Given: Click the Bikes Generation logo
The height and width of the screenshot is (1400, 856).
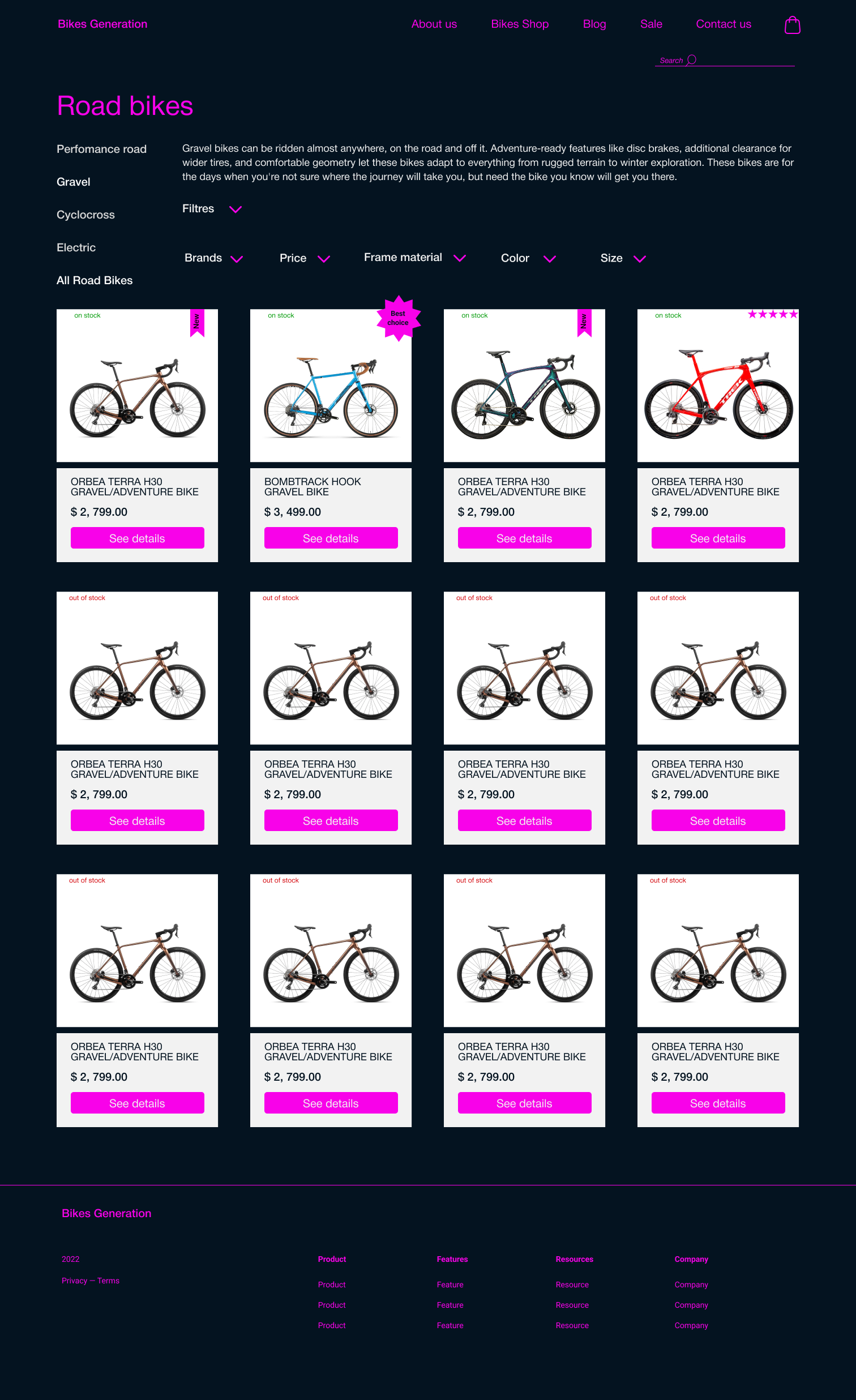Looking at the screenshot, I should coord(101,24).
